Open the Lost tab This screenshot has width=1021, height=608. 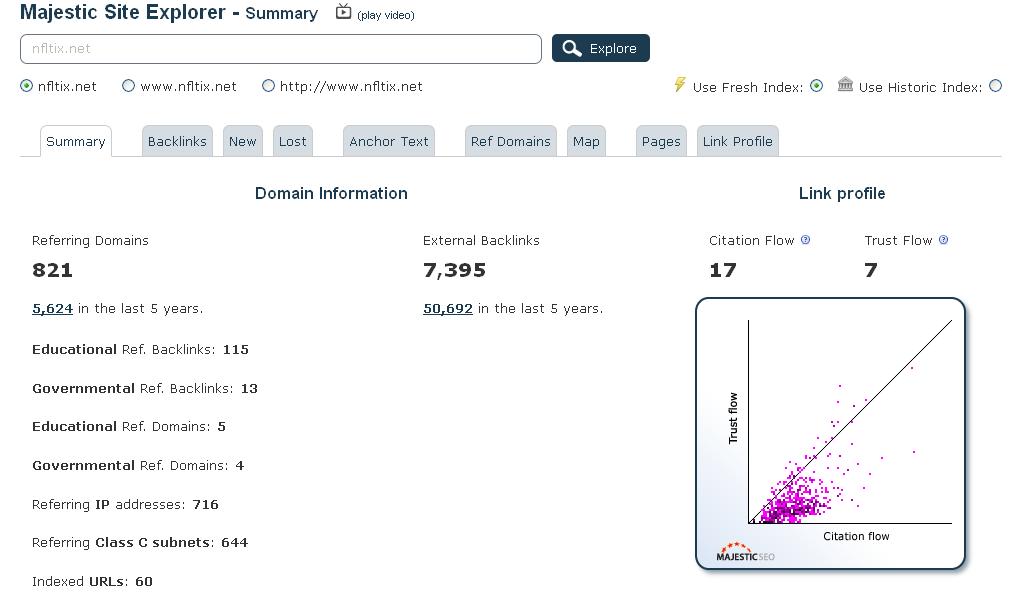pyautogui.click(x=292, y=141)
